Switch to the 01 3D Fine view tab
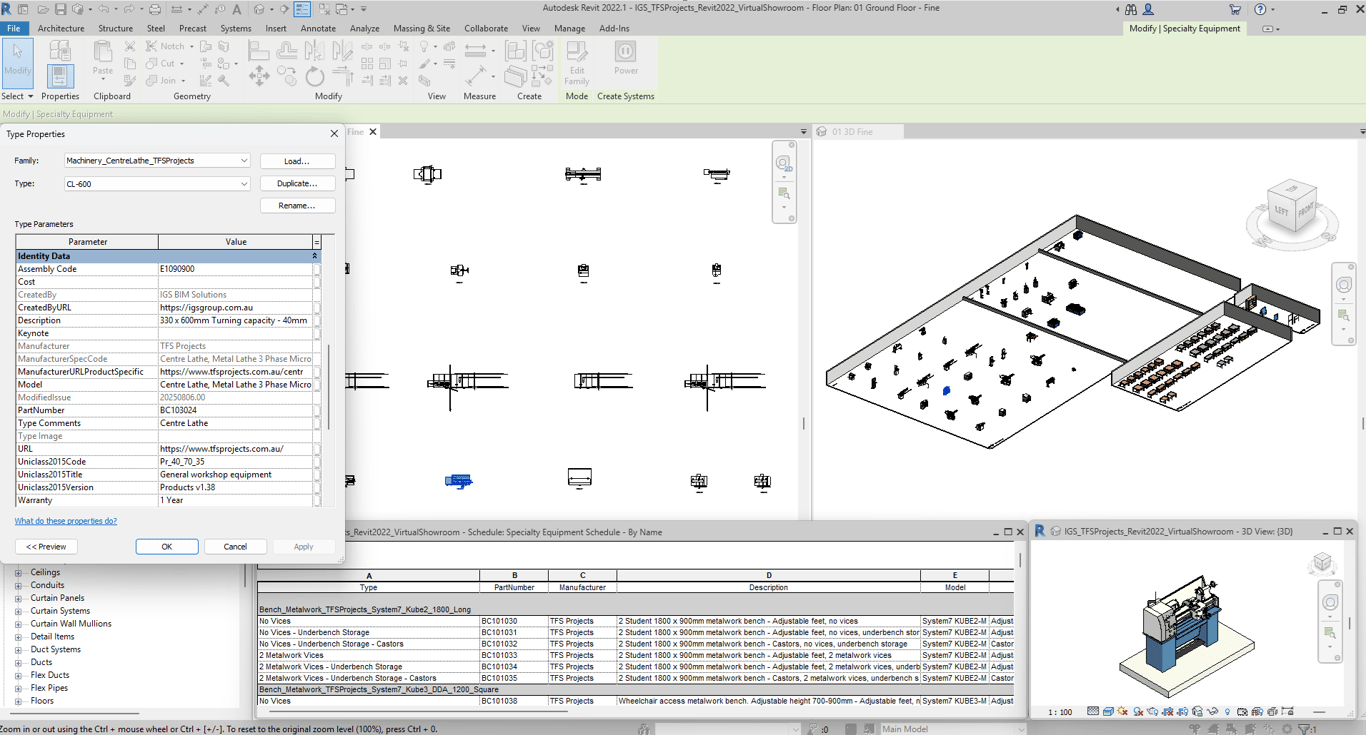Viewport: 1366px width, 735px height. pos(851,132)
